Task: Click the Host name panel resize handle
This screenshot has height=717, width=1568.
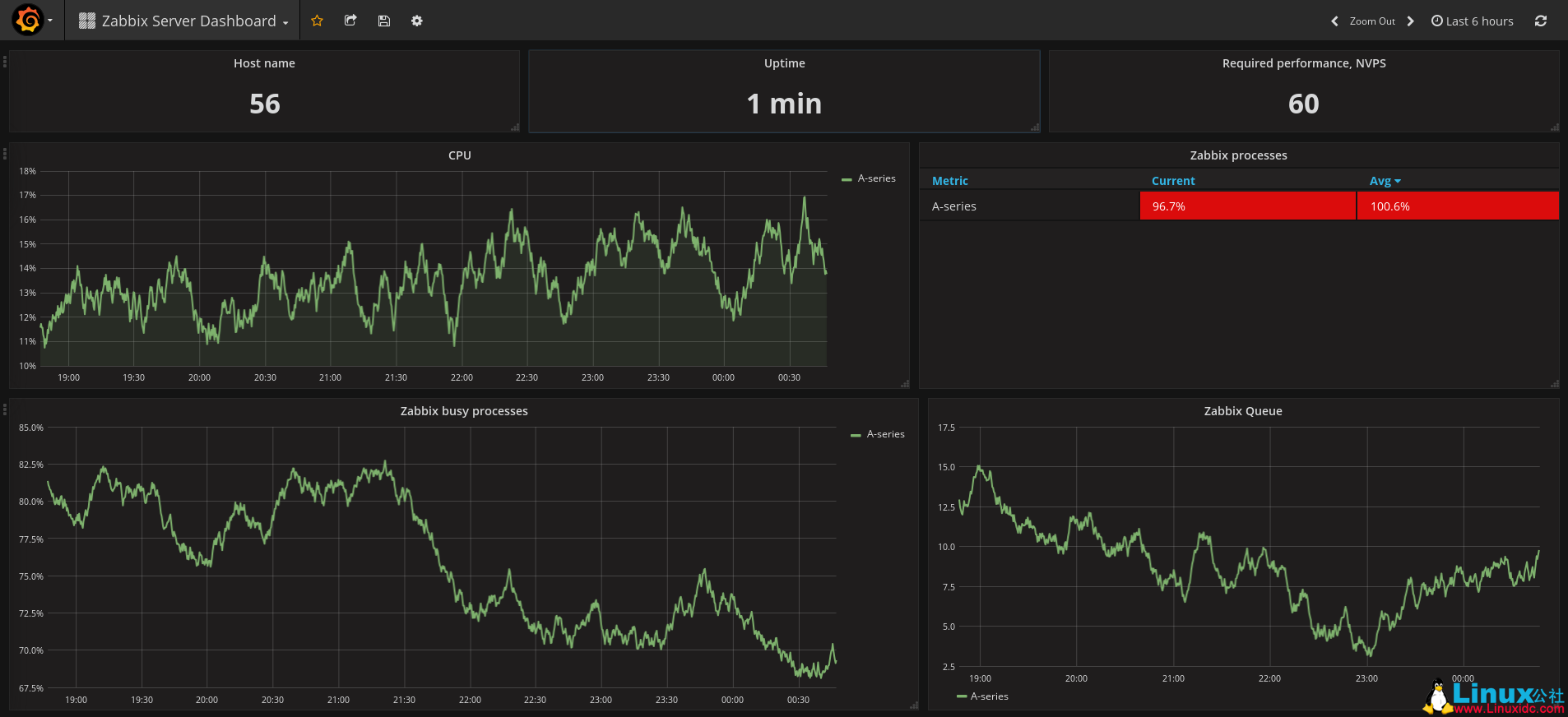Action: click(x=515, y=127)
